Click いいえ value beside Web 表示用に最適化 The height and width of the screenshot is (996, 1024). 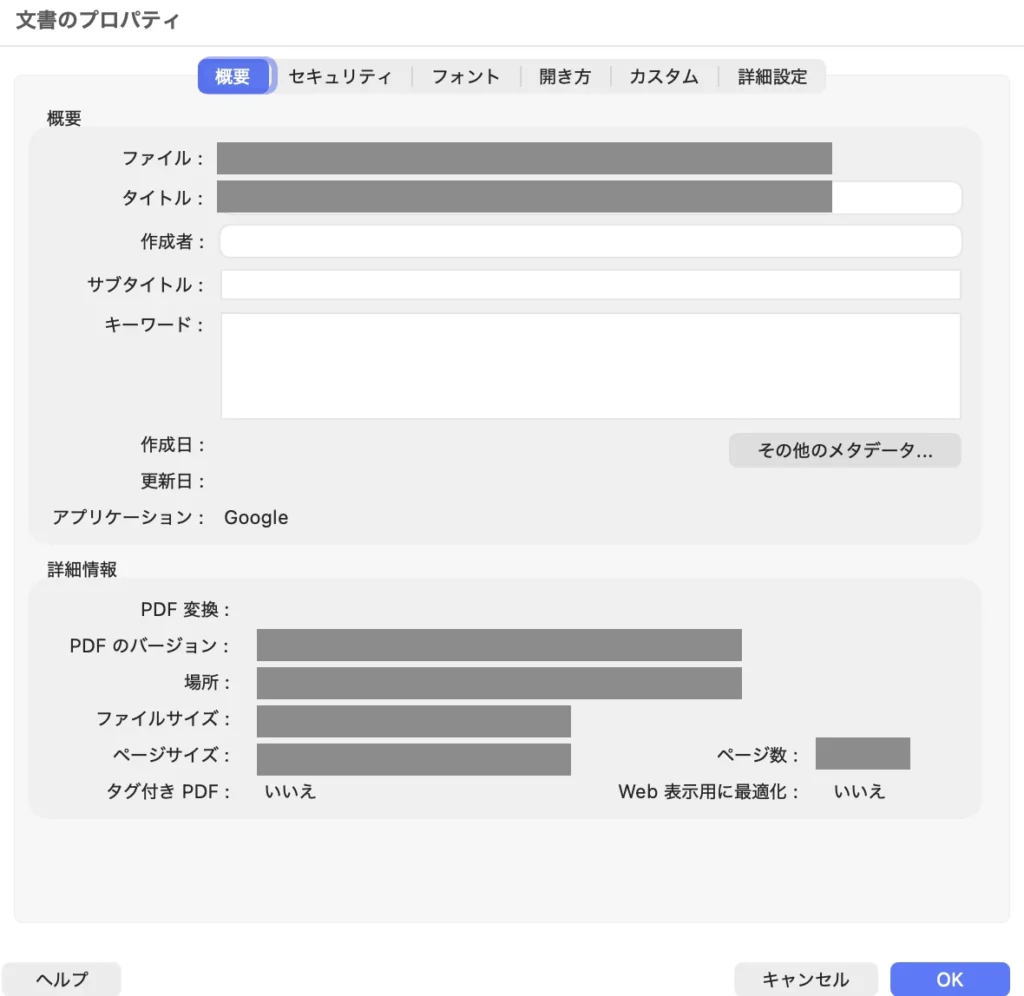(859, 792)
